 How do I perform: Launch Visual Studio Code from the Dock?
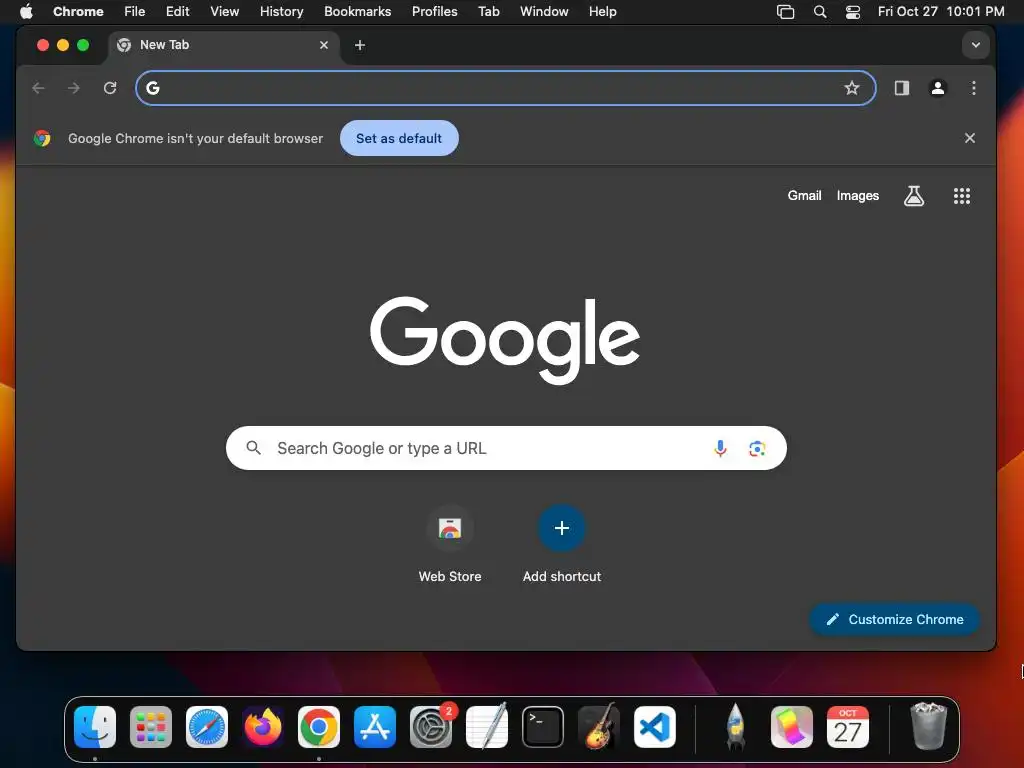coord(655,727)
